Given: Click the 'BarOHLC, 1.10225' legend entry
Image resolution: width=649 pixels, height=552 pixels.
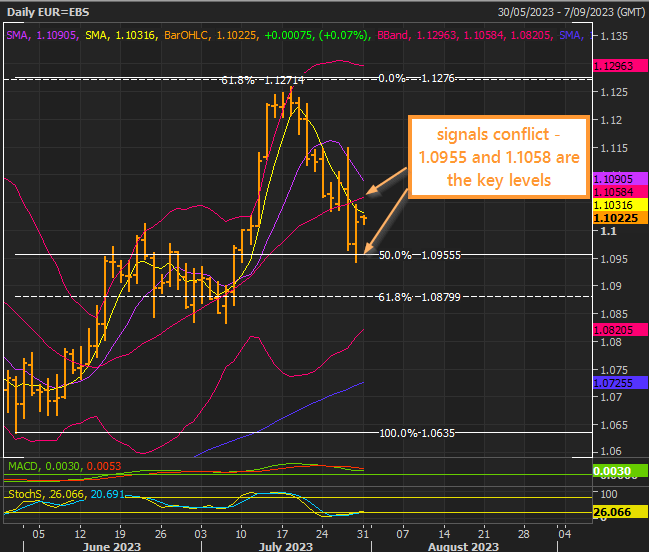Looking at the screenshot, I should (x=211, y=35).
